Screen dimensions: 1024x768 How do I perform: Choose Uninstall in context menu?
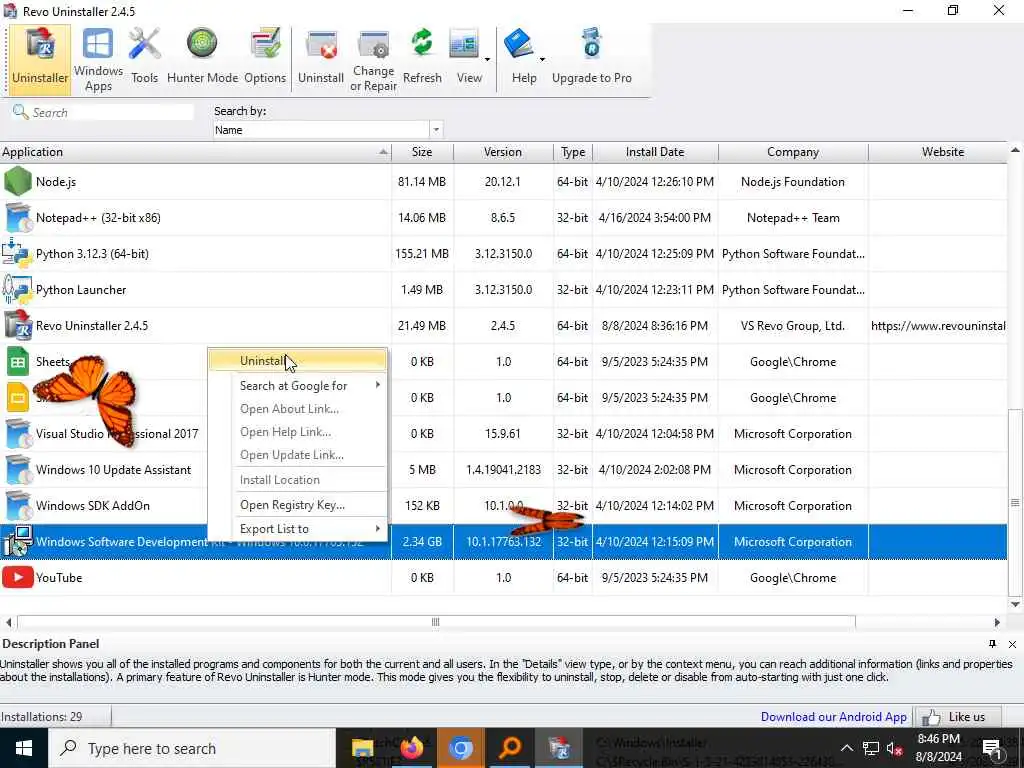click(298, 360)
